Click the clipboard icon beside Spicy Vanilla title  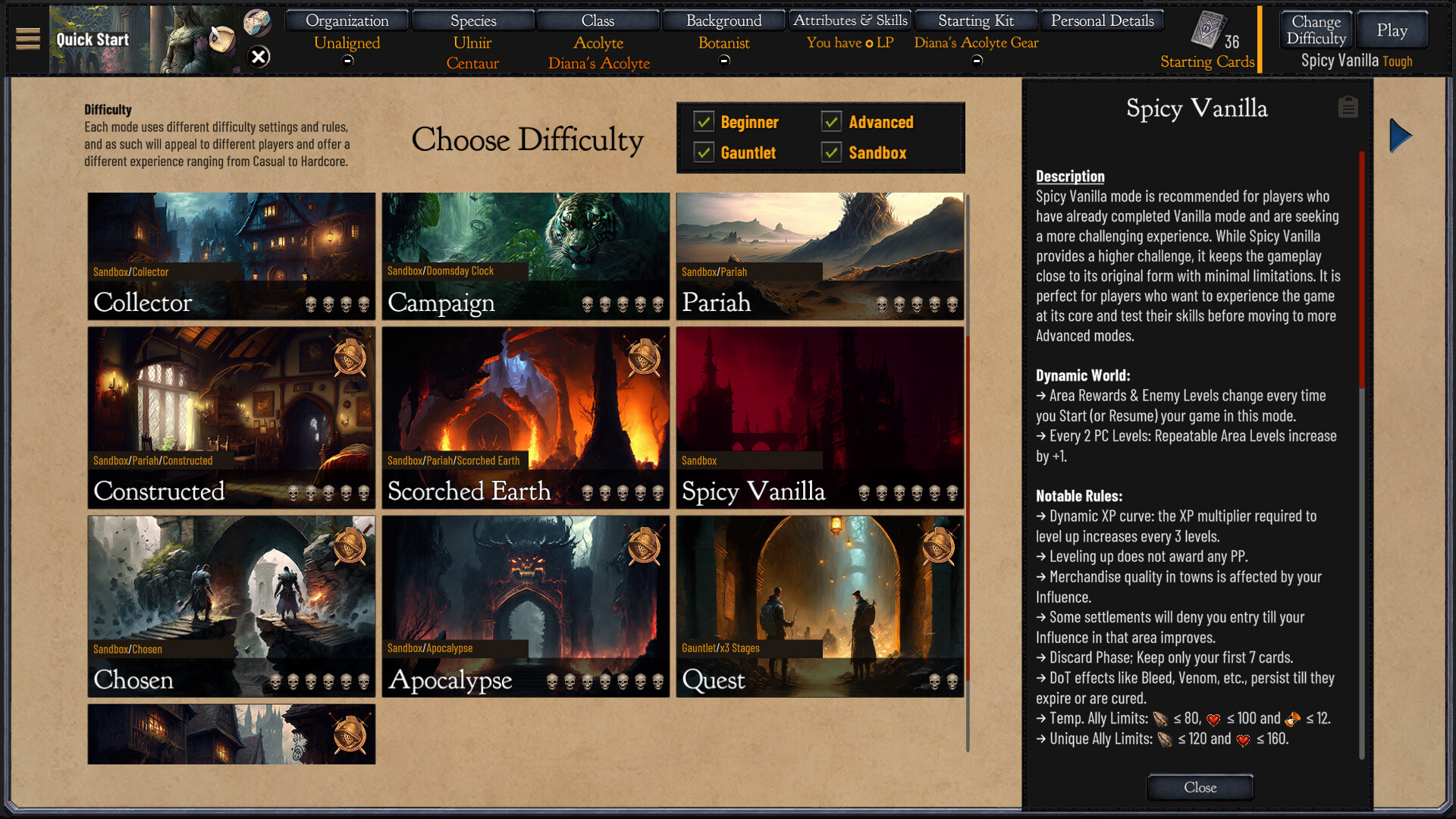[x=1348, y=107]
